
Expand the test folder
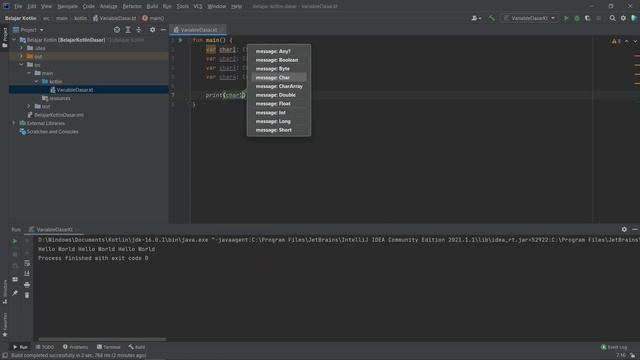[29, 106]
